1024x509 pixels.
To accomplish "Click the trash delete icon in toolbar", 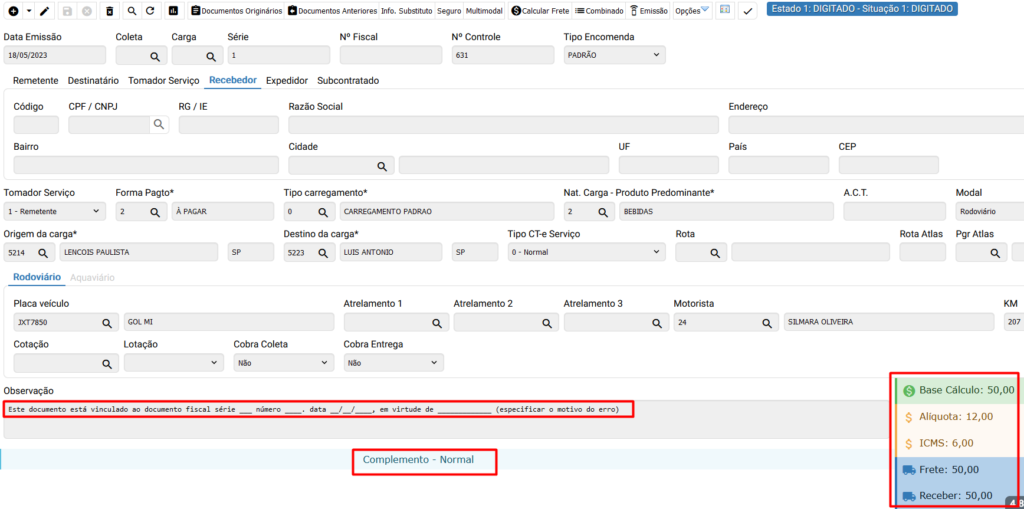I will [x=110, y=11].
